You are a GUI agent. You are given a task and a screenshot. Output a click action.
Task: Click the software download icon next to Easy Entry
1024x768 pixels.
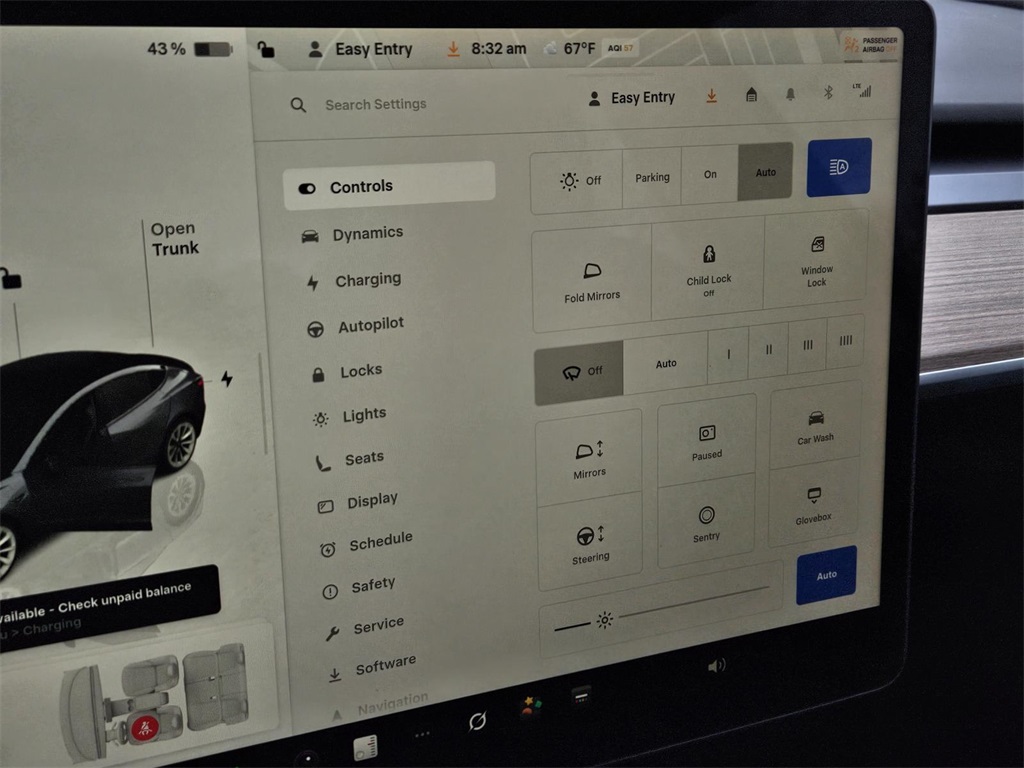coord(711,95)
